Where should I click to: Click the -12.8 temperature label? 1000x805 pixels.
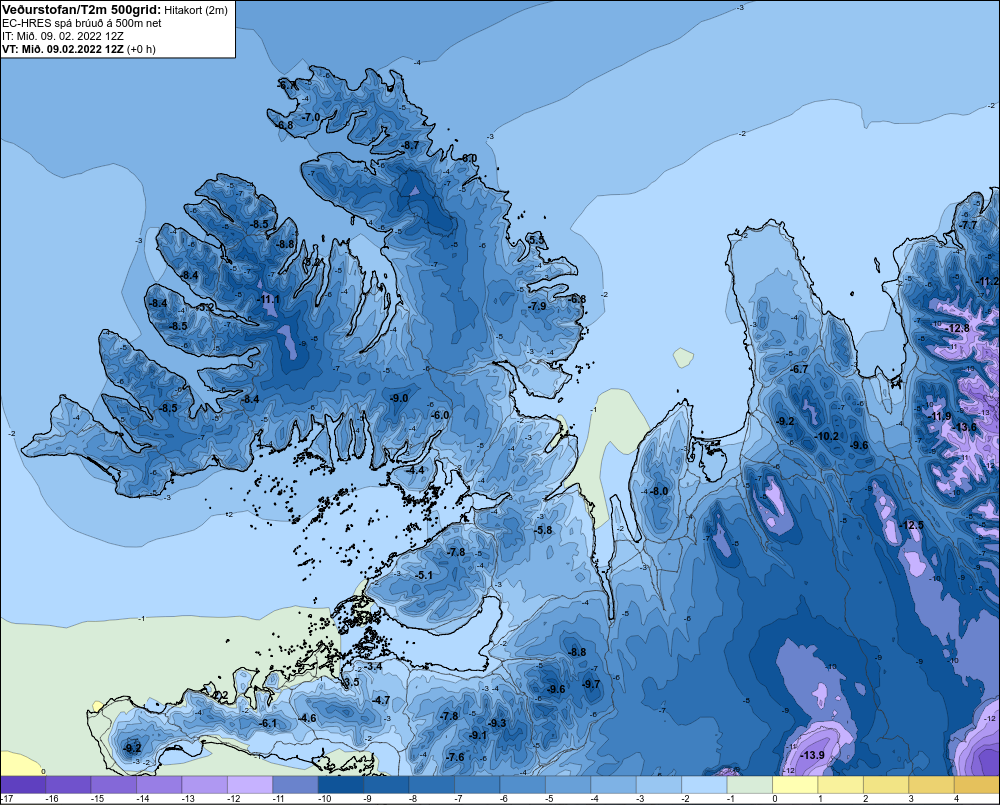[x=957, y=329]
